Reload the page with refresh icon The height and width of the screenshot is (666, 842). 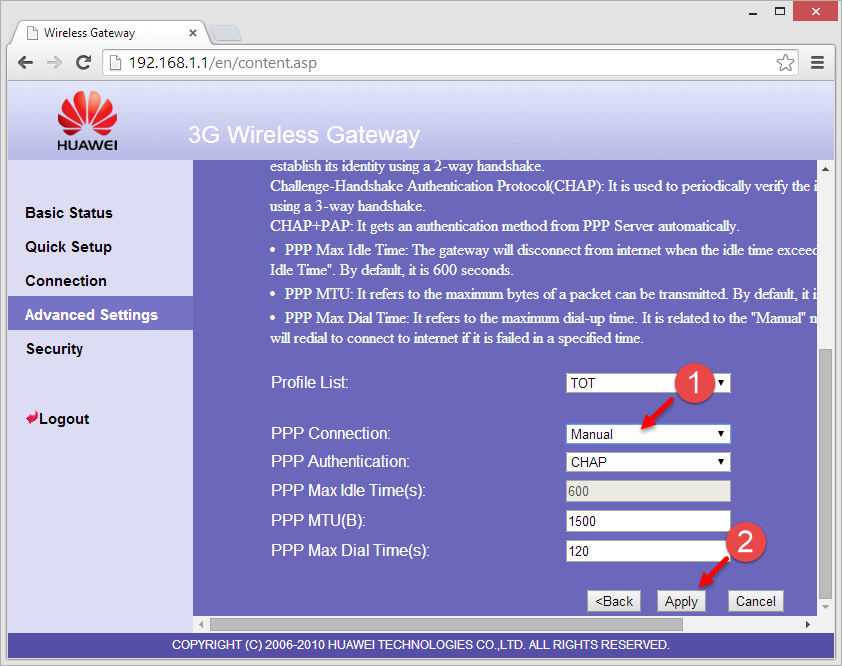(x=83, y=63)
